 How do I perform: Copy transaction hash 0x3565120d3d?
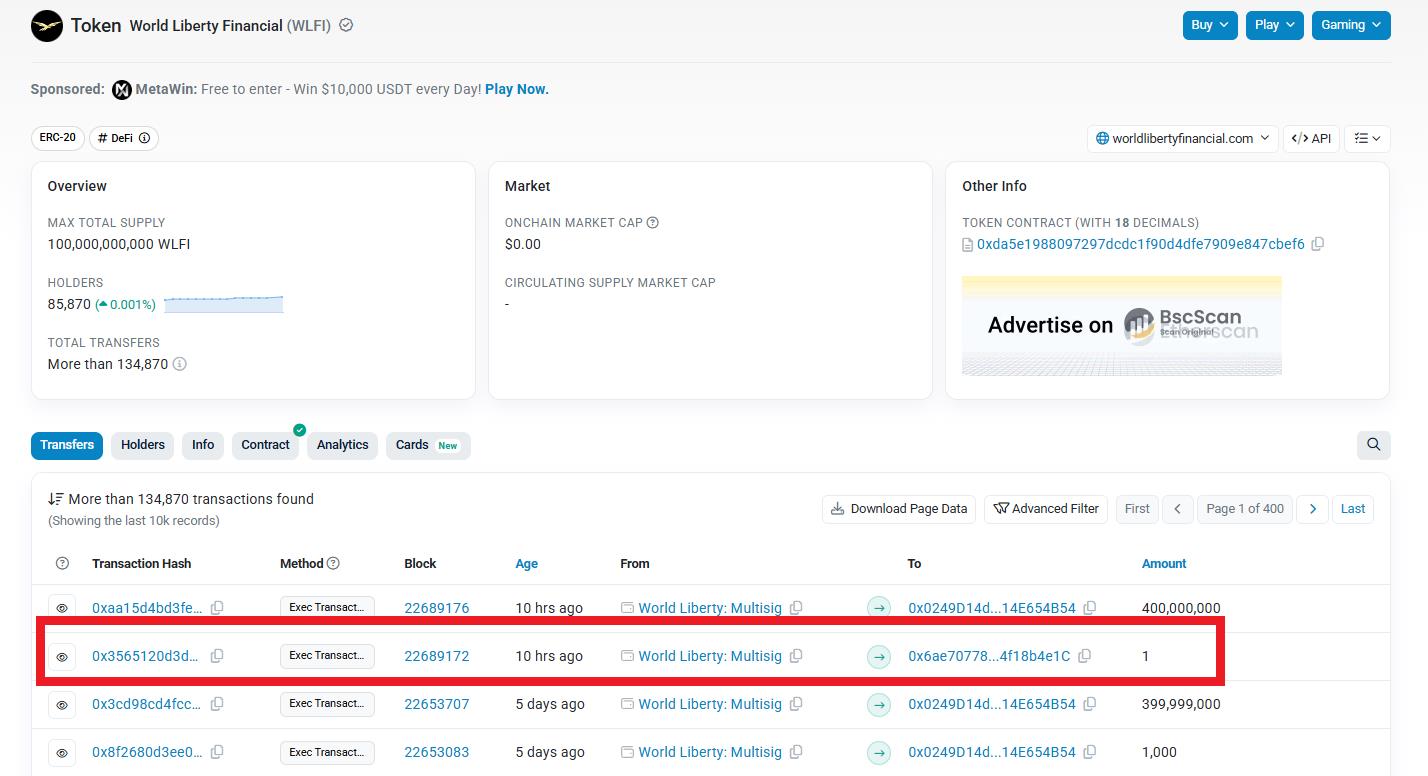217,656
